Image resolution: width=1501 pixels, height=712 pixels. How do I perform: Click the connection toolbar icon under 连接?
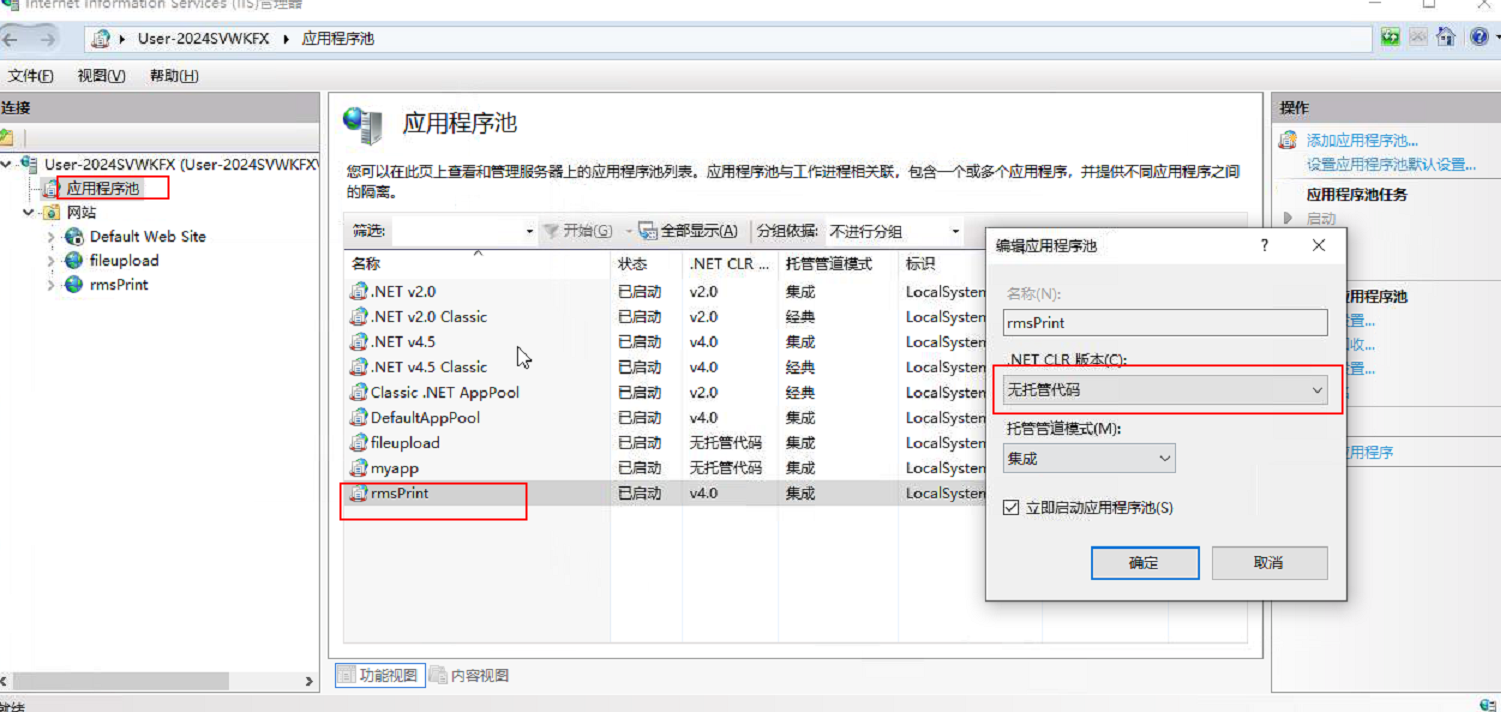coord(7,137)
